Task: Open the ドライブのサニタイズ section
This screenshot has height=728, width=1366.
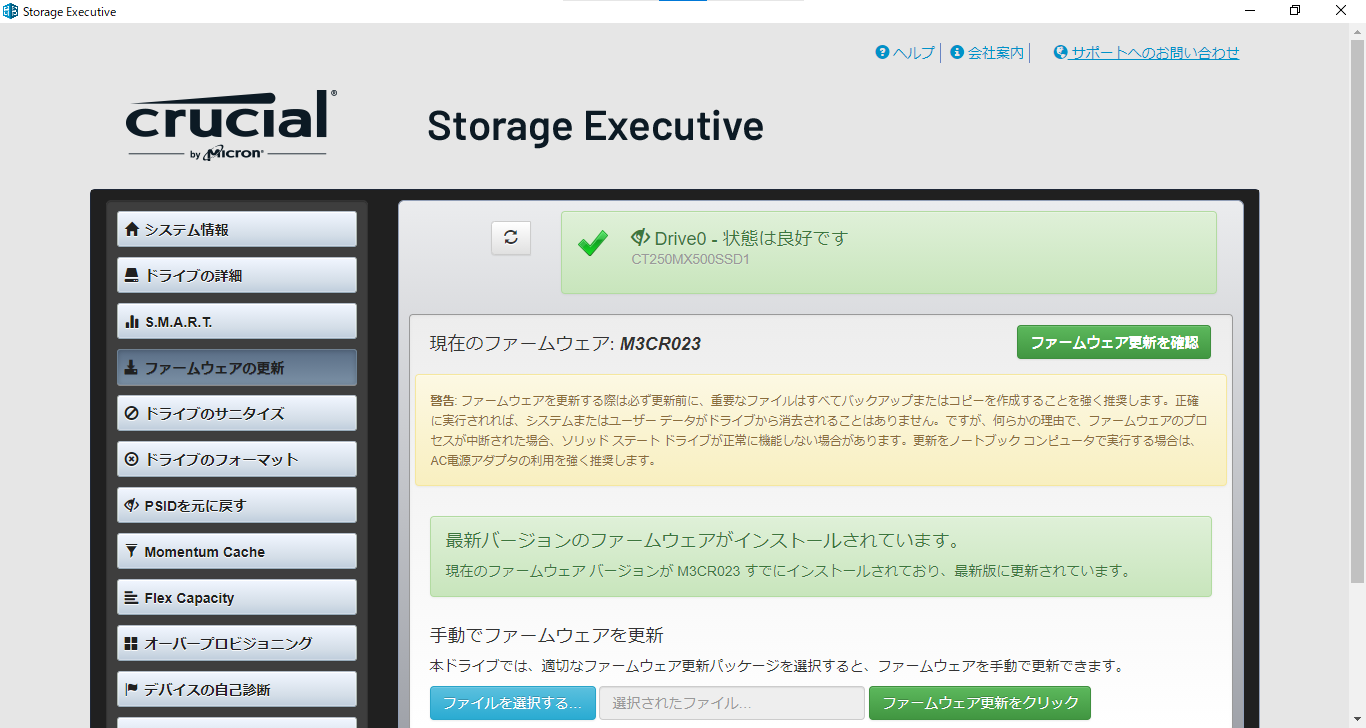Action: tap(237, 413)
